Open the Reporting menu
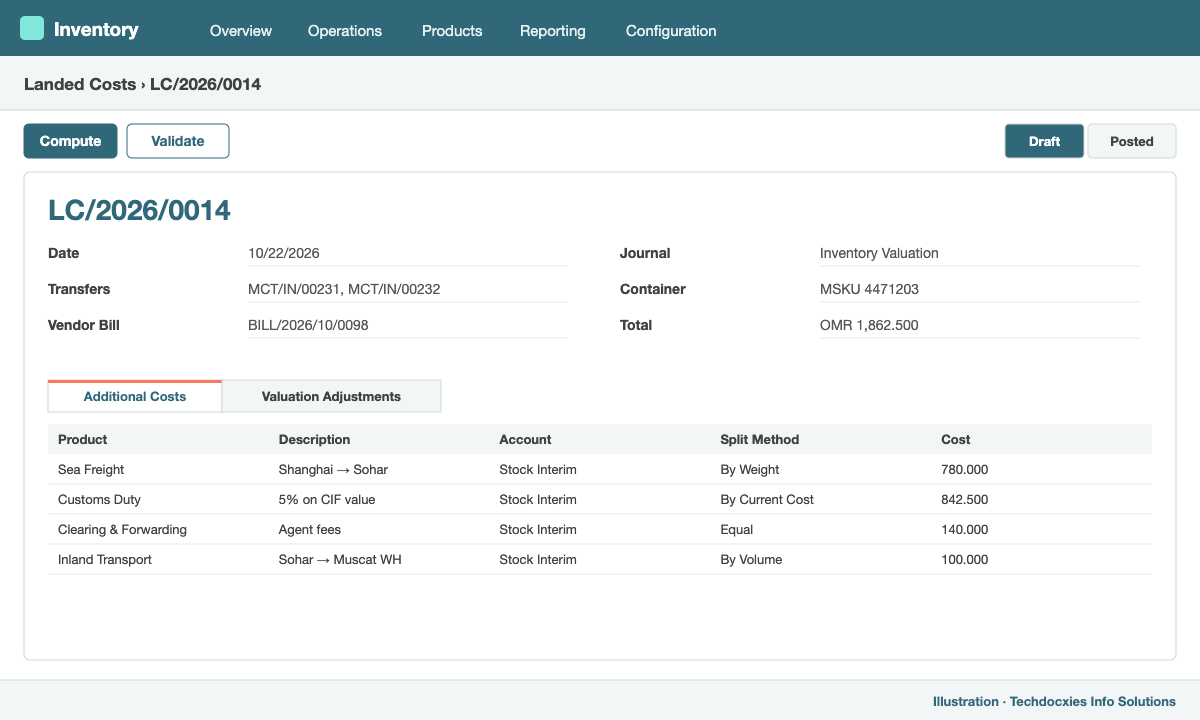 [553, 31]
